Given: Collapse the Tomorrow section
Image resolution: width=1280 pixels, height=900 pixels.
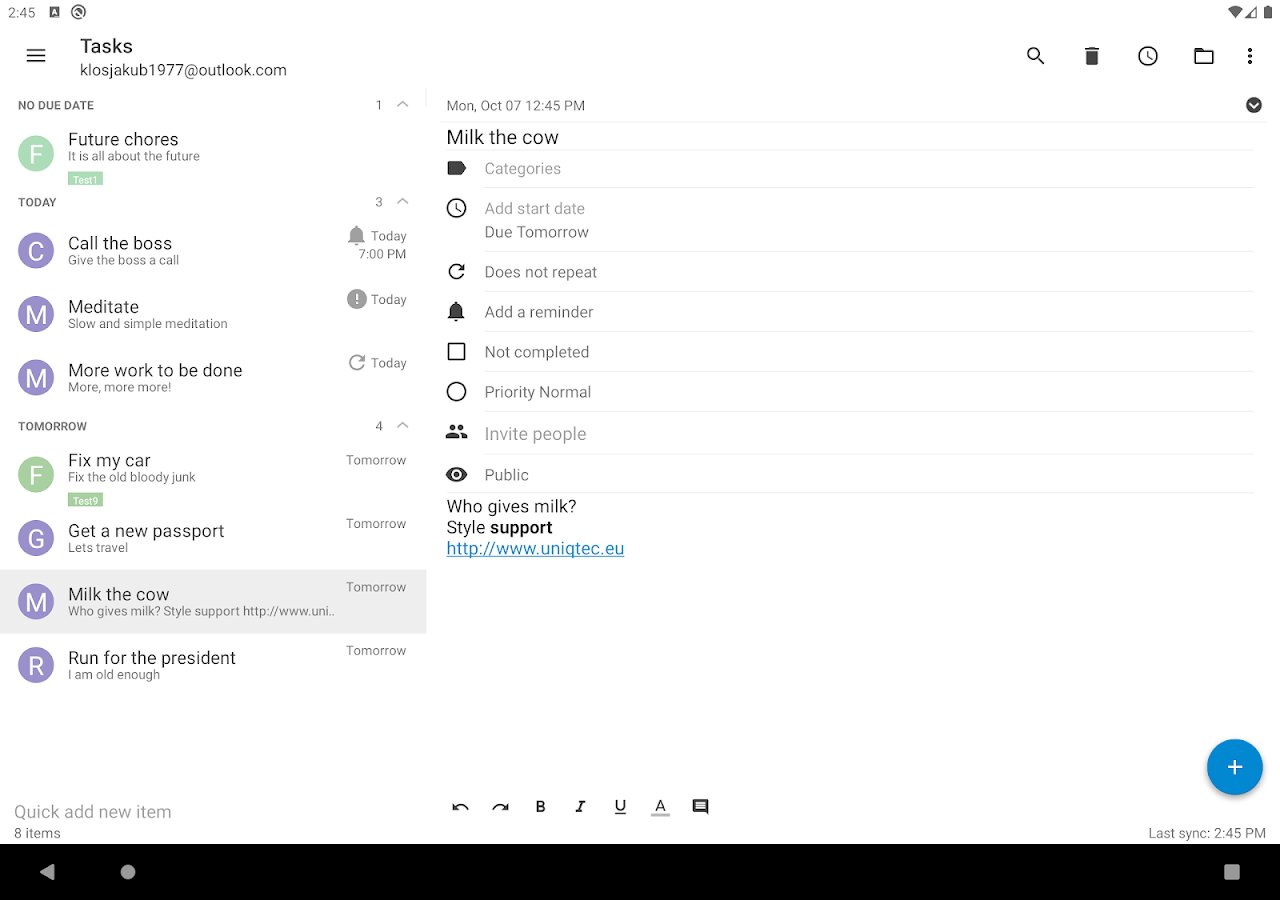Looking at the screenshot, I should click(402, 425).
